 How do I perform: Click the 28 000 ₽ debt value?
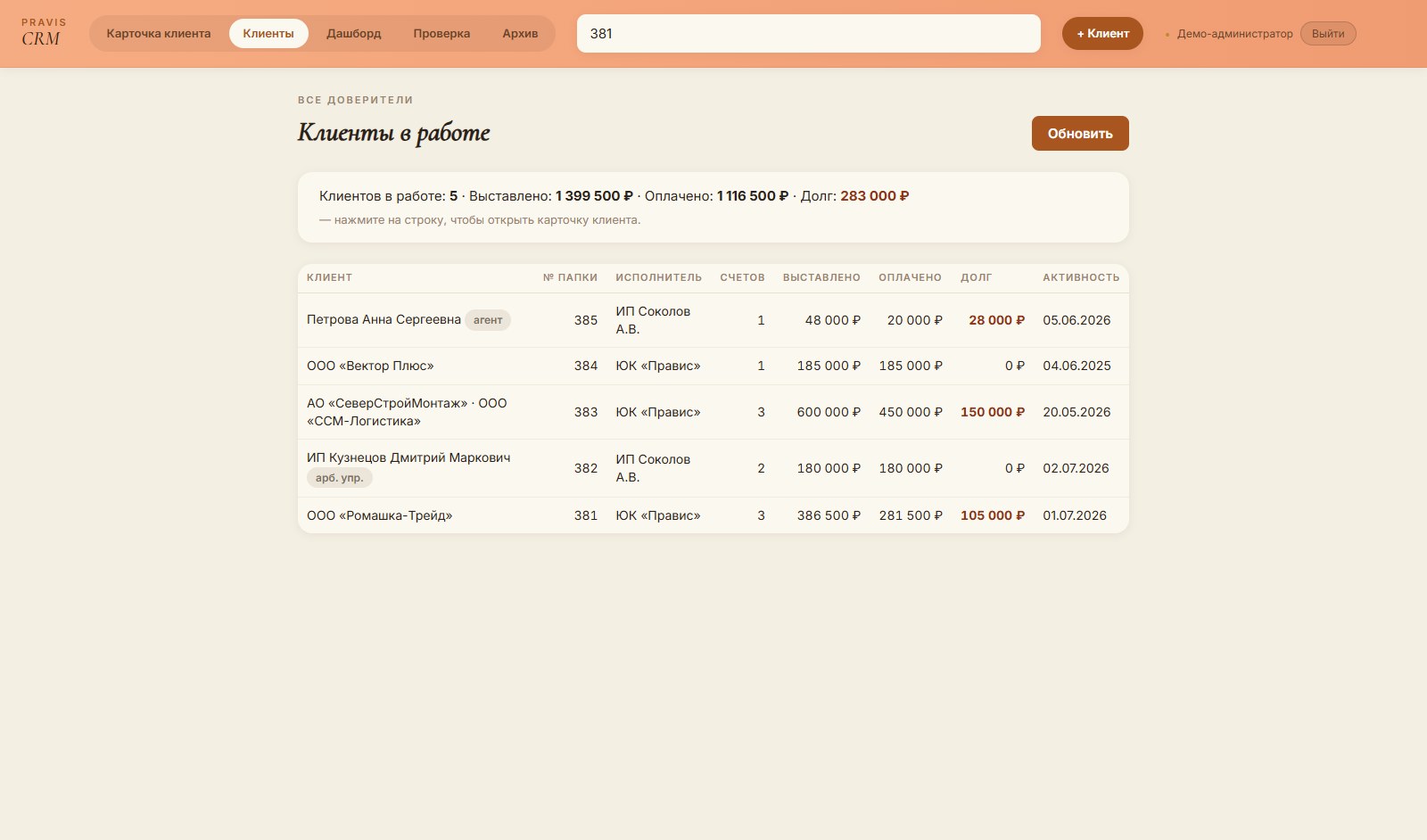point(997,320)
